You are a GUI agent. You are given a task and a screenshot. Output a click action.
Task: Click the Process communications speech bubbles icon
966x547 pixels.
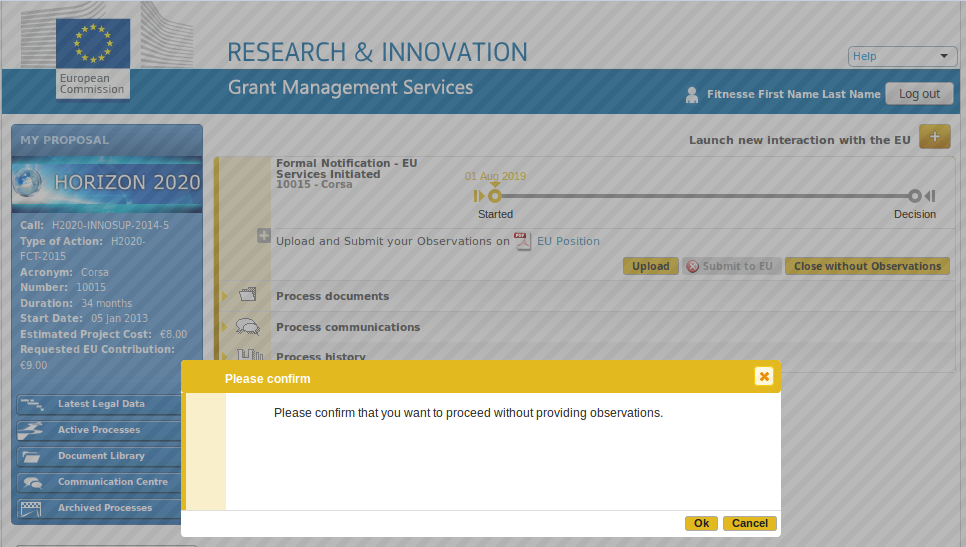(x=248, y=326)
